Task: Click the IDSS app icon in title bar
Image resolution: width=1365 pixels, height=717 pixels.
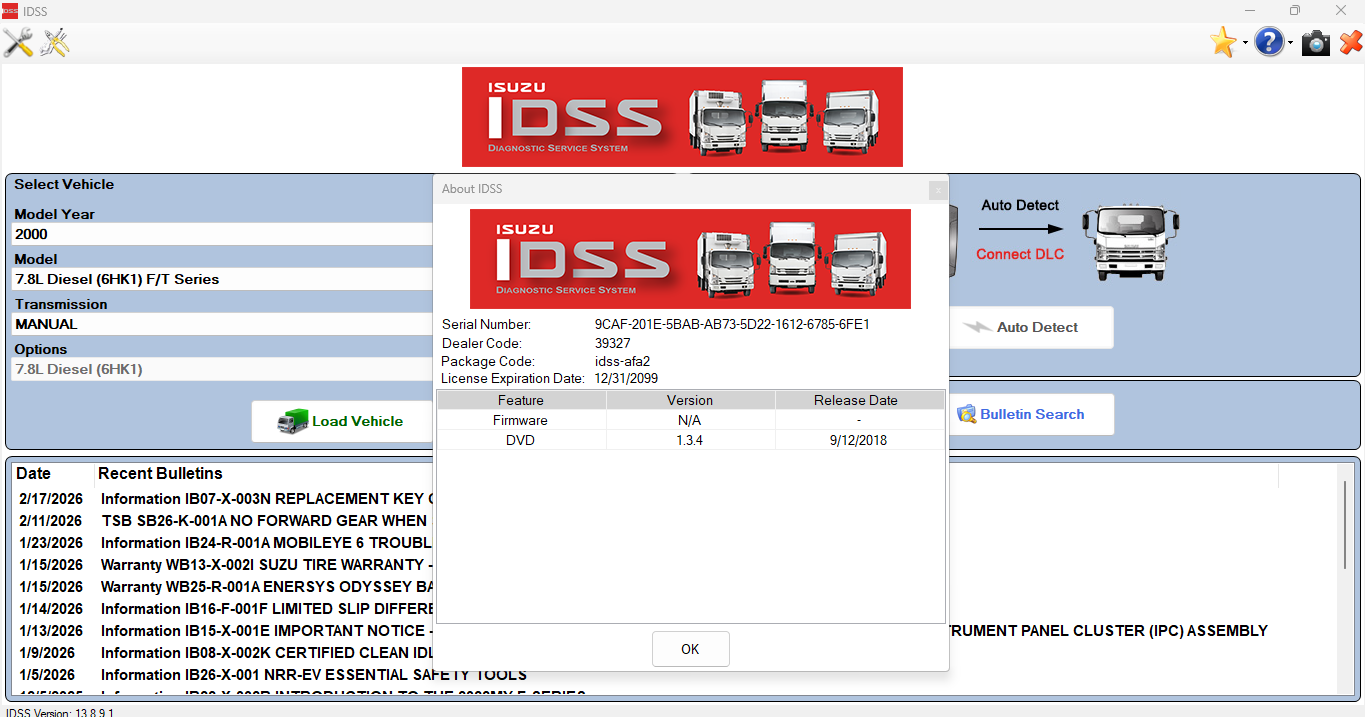Action: [9, 11]
